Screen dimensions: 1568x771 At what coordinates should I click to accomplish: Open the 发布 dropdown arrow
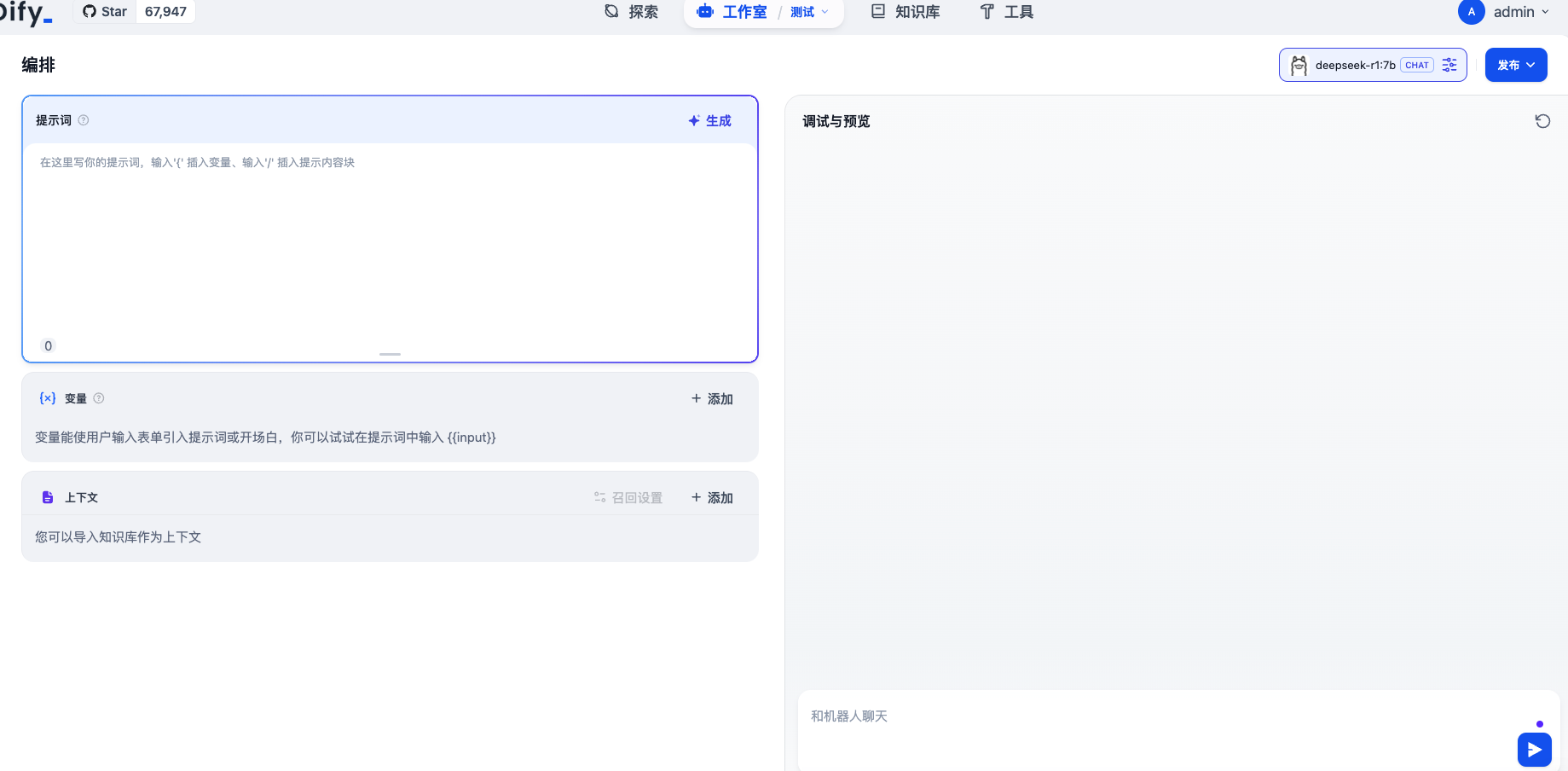point(1530,64)
